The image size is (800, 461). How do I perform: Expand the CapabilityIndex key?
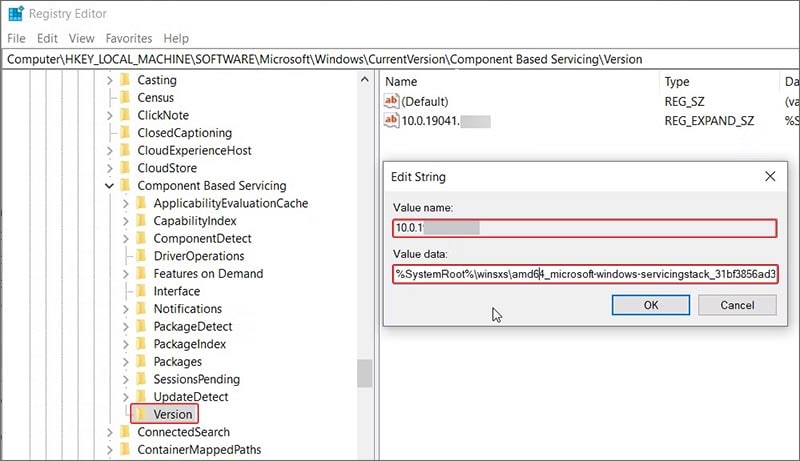pos(126,221)
